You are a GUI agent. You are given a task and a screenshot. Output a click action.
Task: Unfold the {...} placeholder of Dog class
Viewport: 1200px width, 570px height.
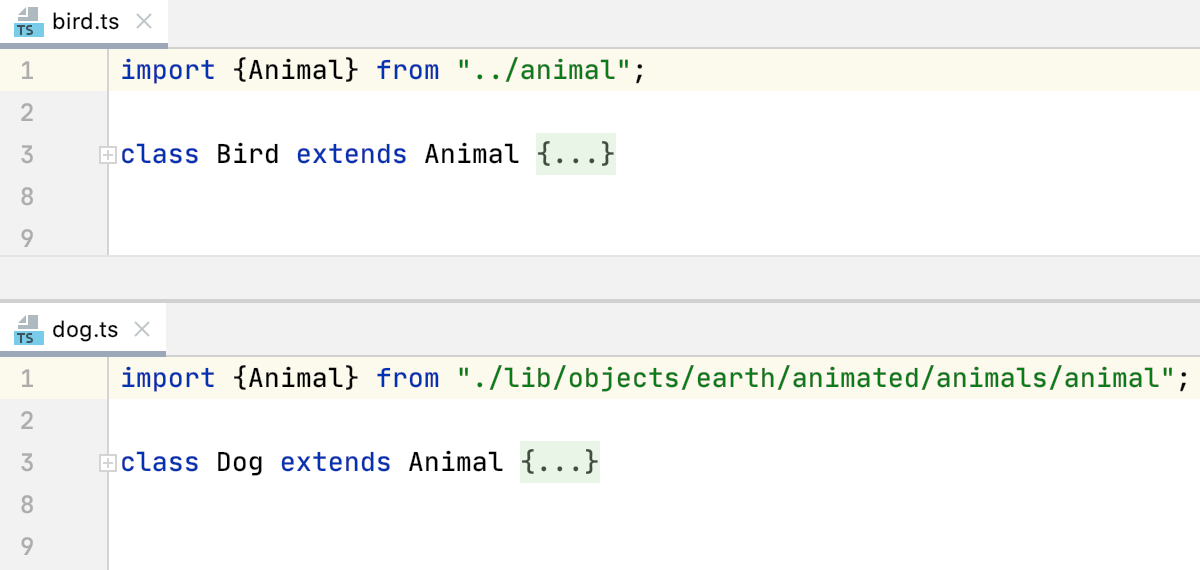point(559,463)
